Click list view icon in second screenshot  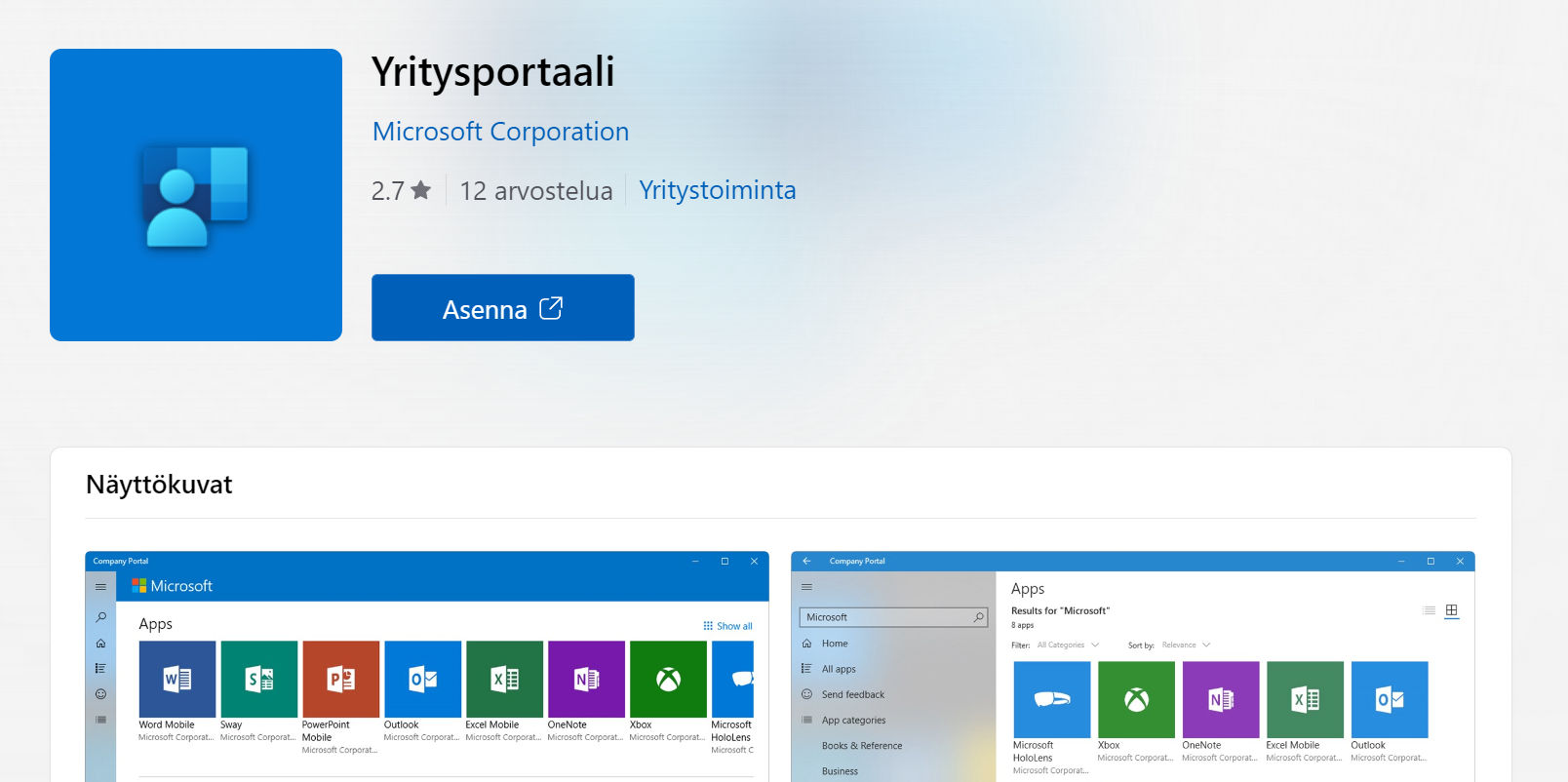(x=1429, y=610)
